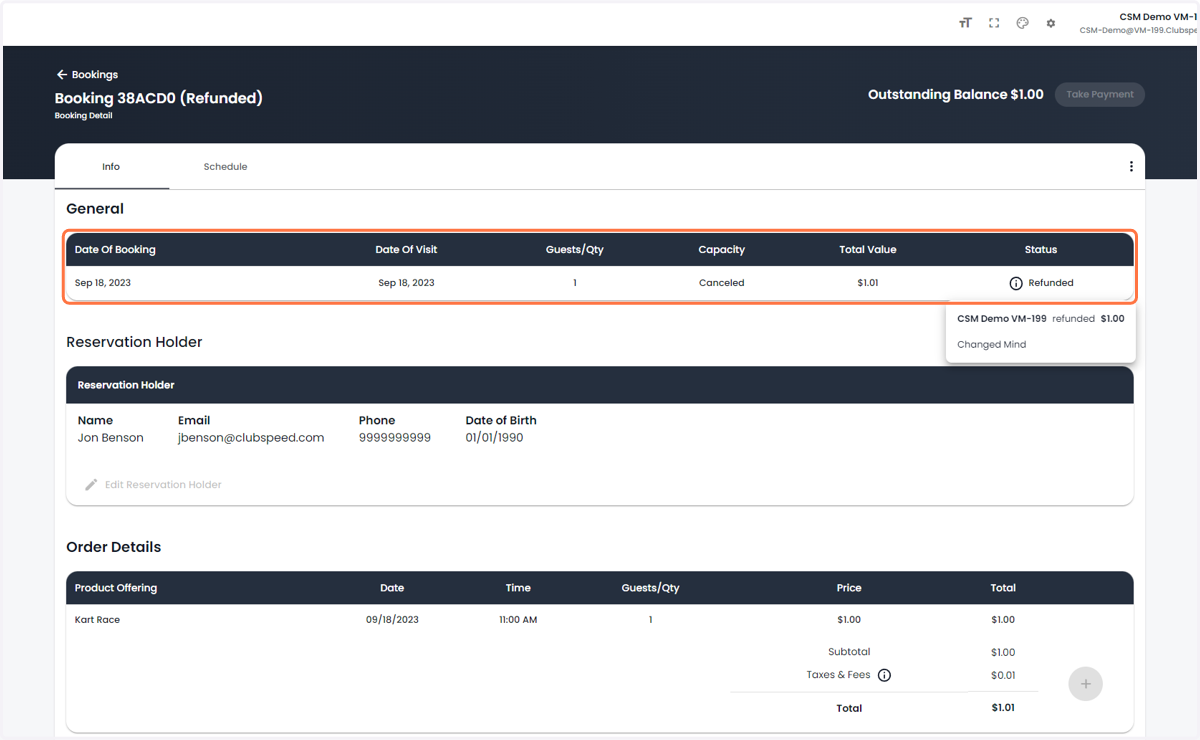
Task: Click the jbenson@clubspeed.com email
Action: click(251, 438)
